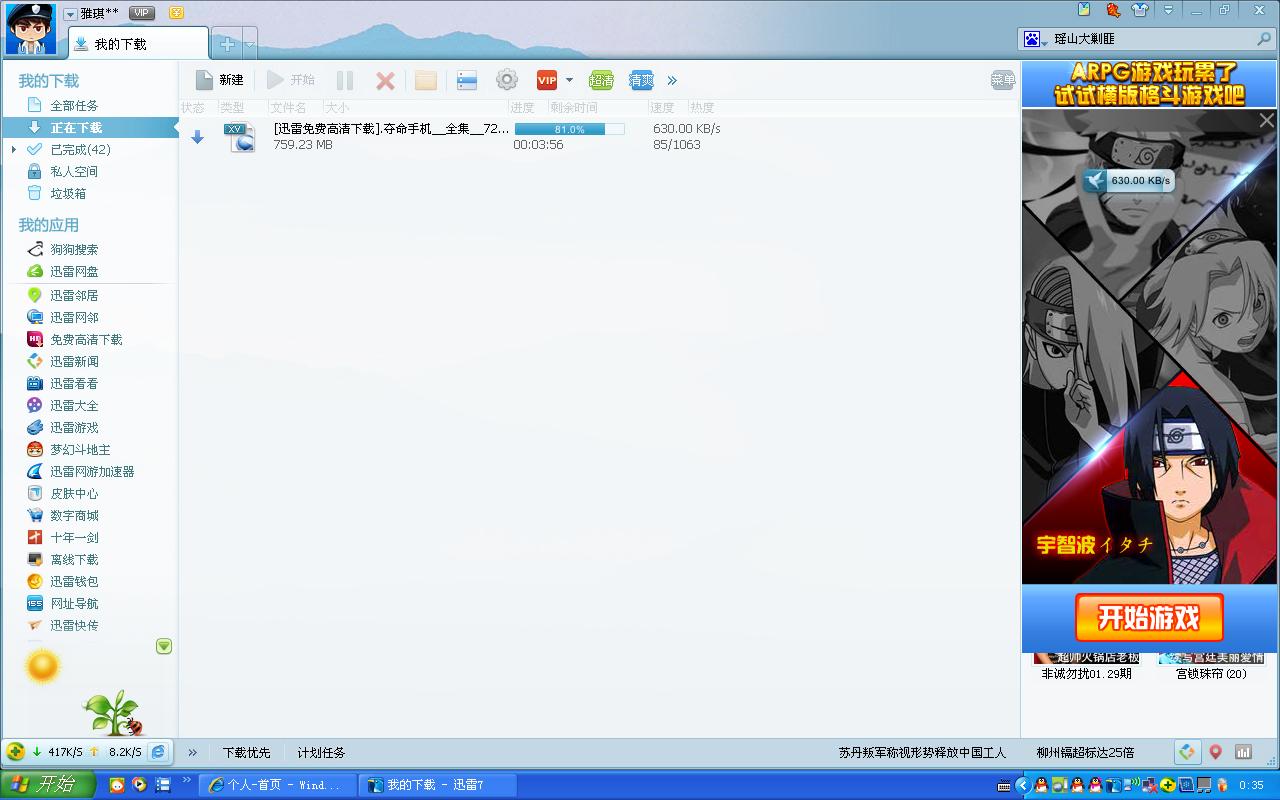This screenshot has height=800, width=1280.
Task: Click the sun weather icon
Action: coord(43,666)
